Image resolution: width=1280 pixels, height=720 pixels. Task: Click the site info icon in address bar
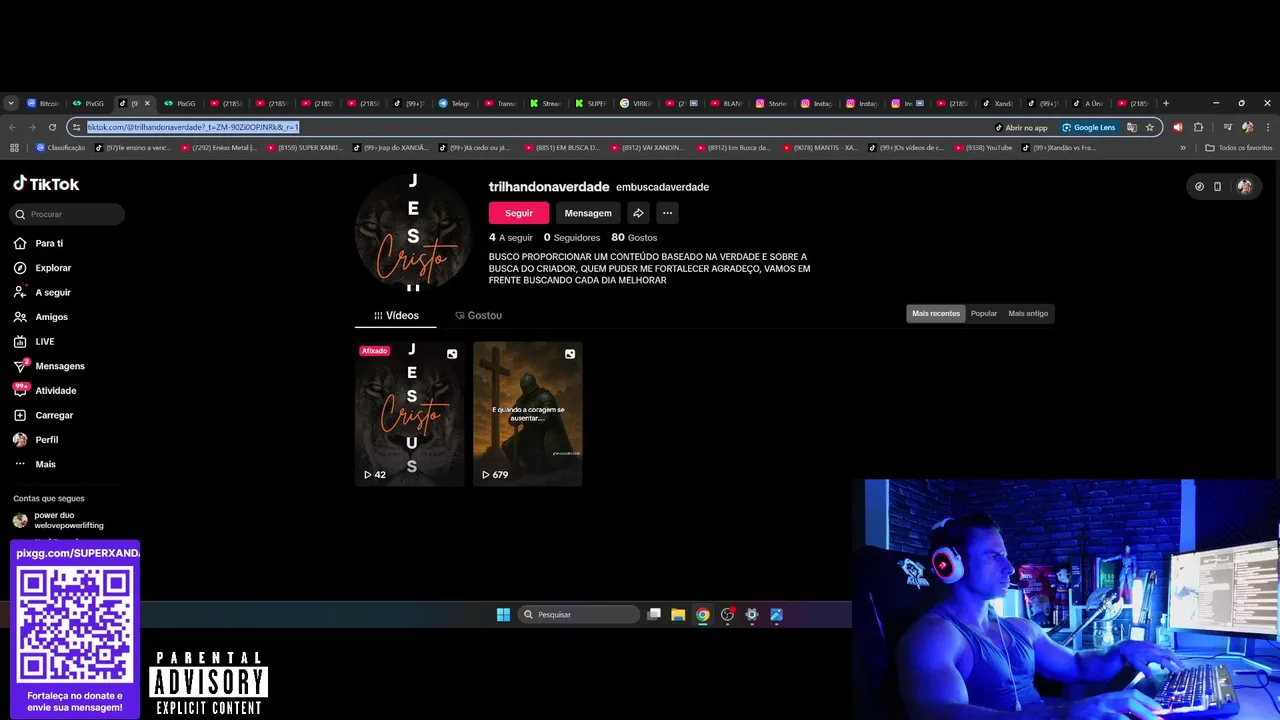tap(76, 127)
